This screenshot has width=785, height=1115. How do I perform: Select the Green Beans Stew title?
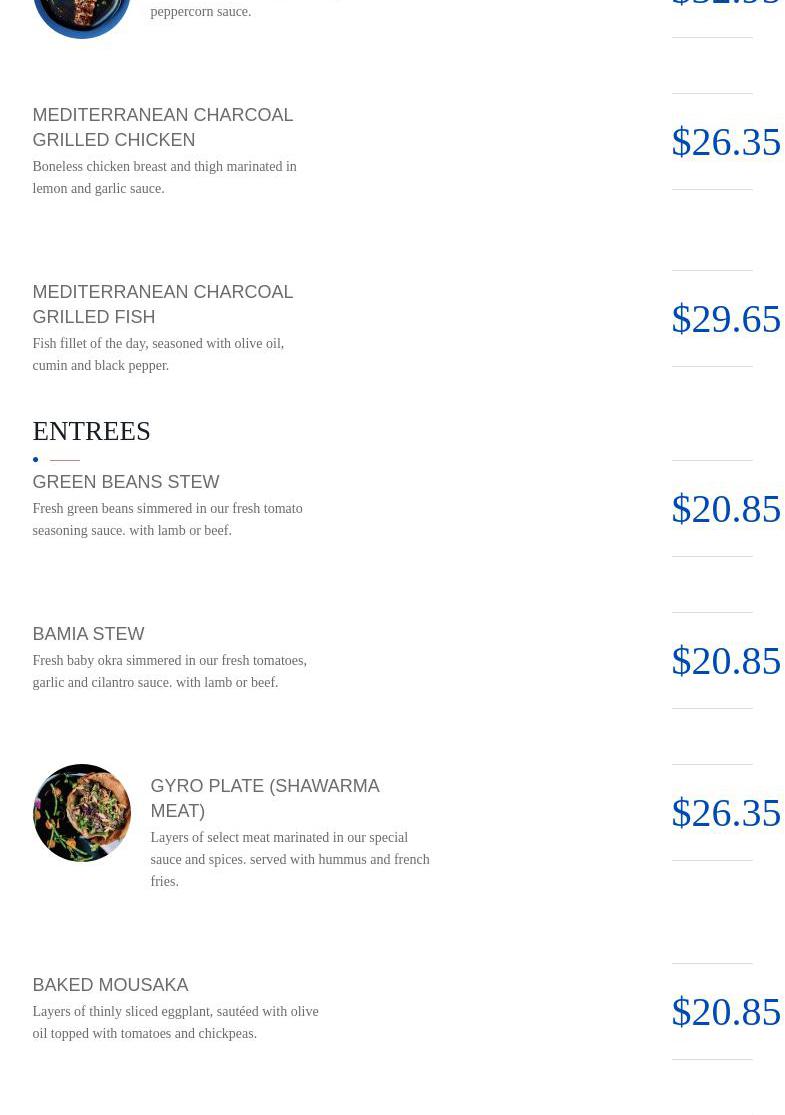(x=125, y=482)
